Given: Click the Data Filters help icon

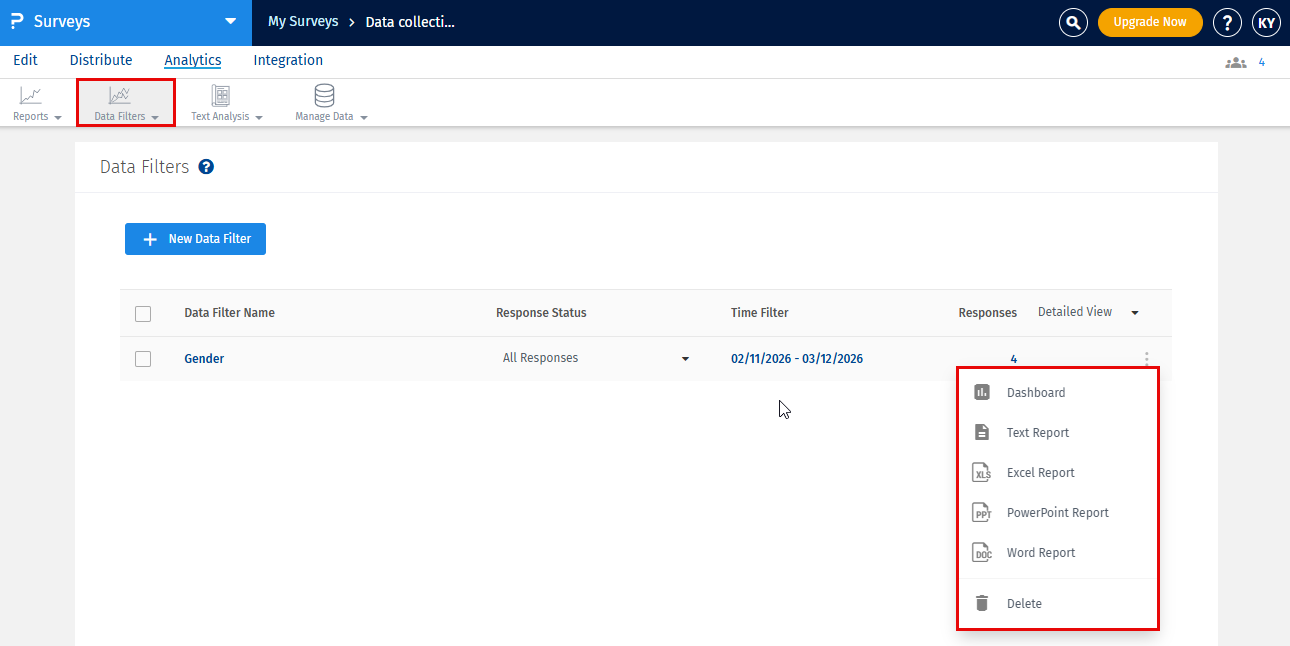Looking at the screenshot, I should click(x=206, y=167).
